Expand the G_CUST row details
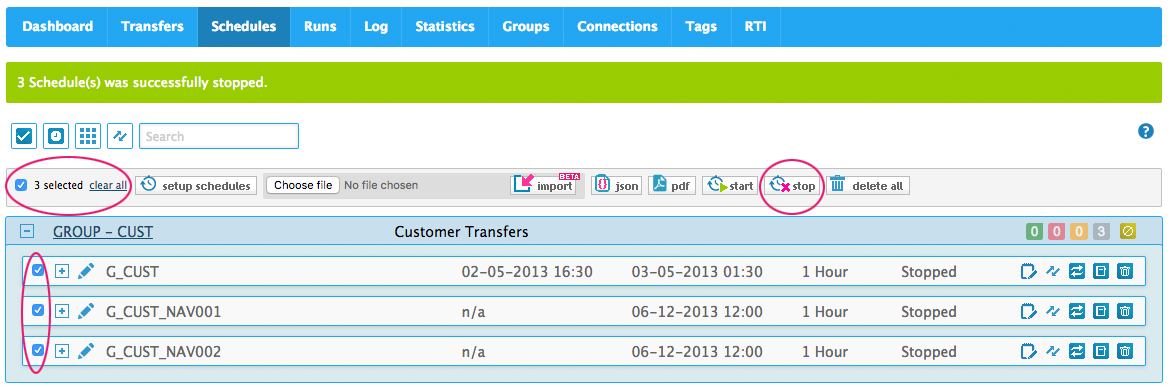 pos(62,270)
